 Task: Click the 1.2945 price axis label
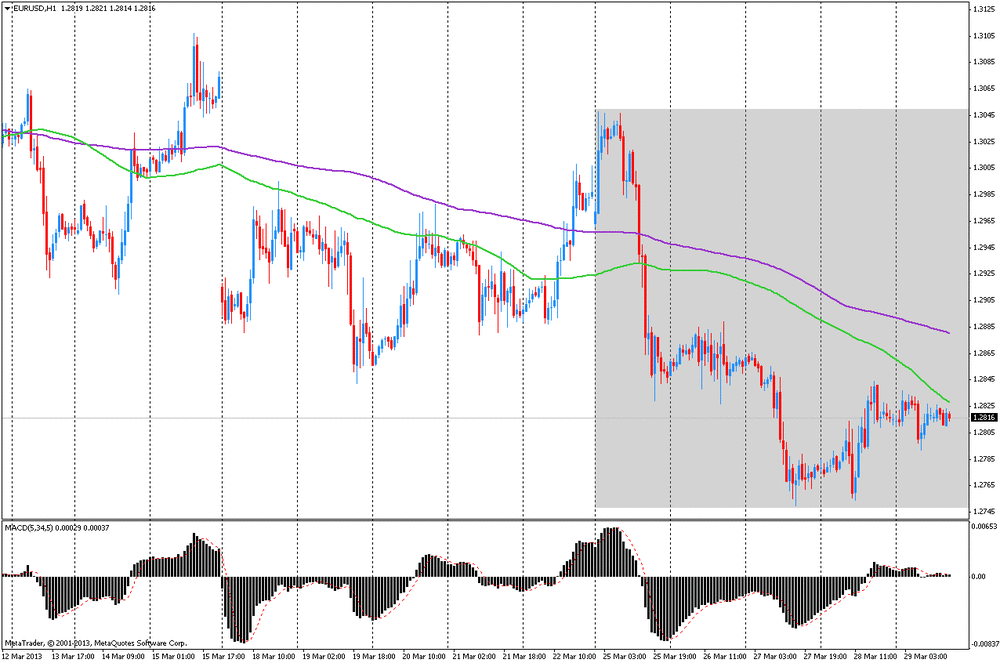point(985,247)
